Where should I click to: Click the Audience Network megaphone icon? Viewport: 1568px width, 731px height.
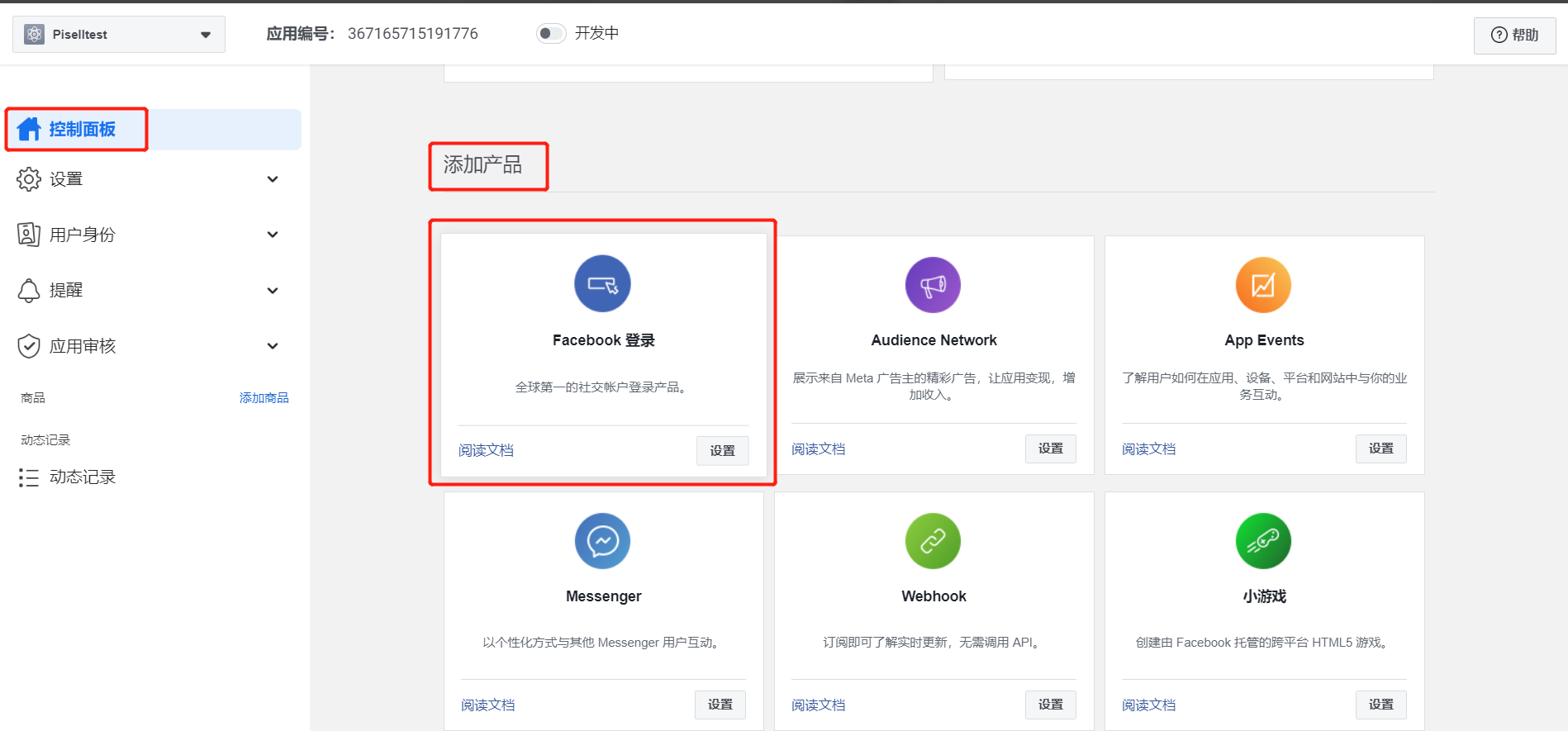coord(933,285)
